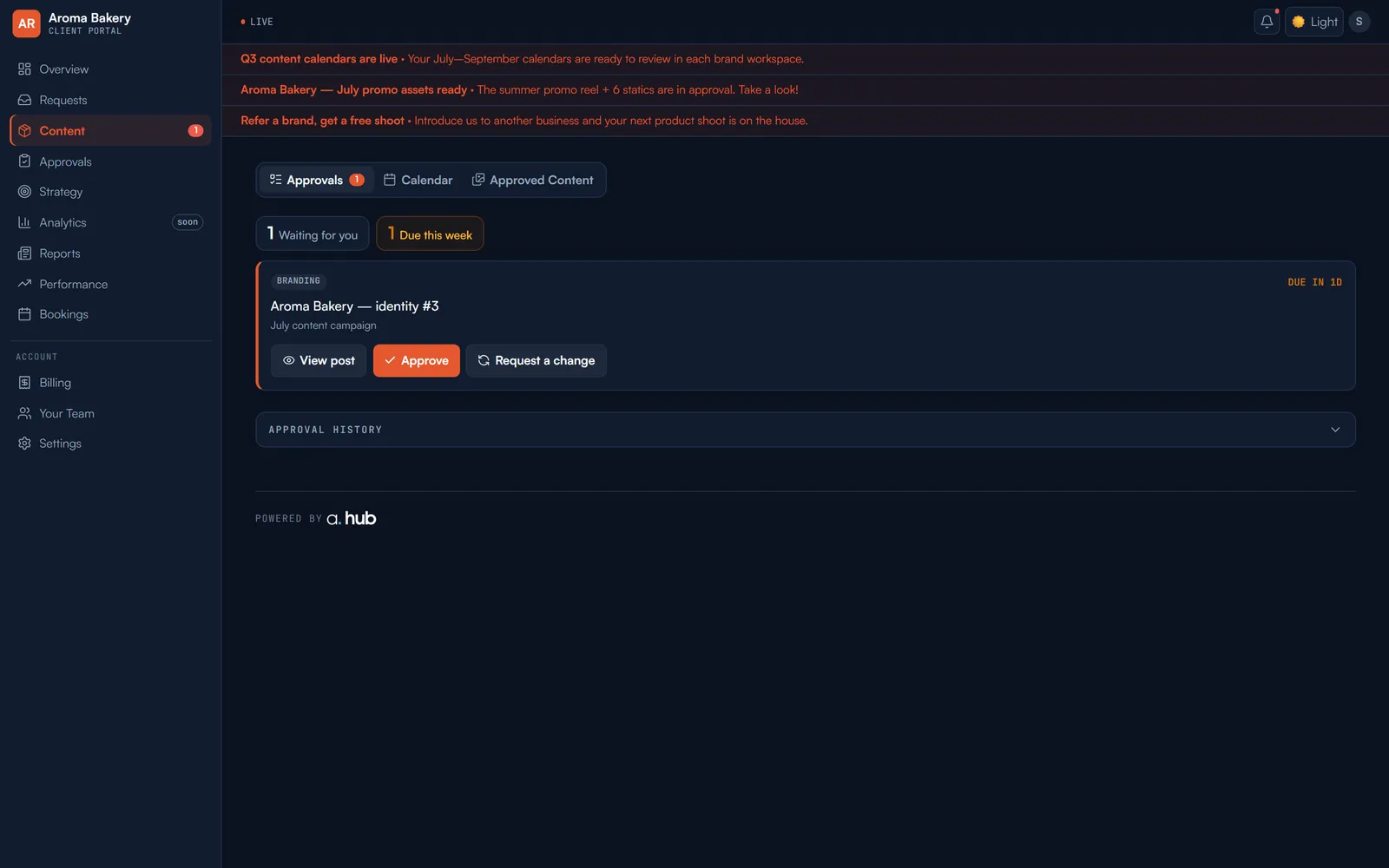Click the refresh icon on Request a change
Image resolution: width=1389 pixels, height=868 pixels.
484,361
